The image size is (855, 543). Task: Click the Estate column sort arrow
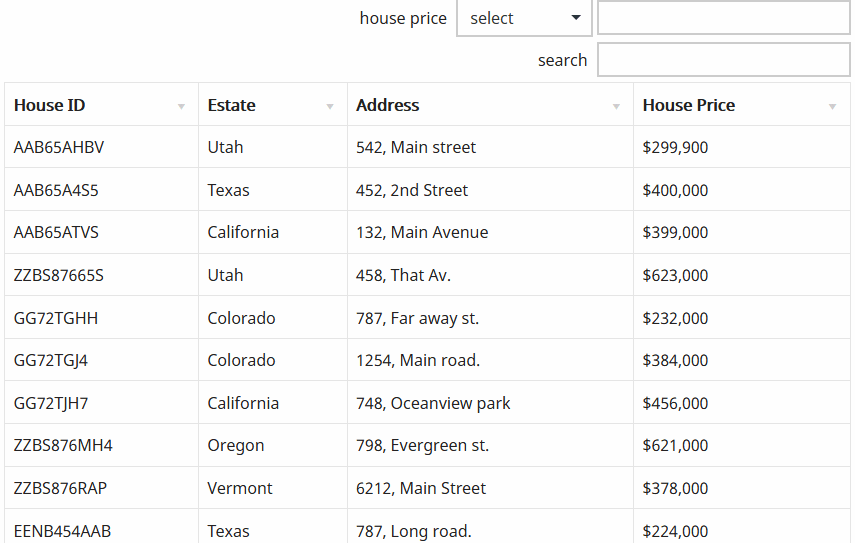[330, 107]
